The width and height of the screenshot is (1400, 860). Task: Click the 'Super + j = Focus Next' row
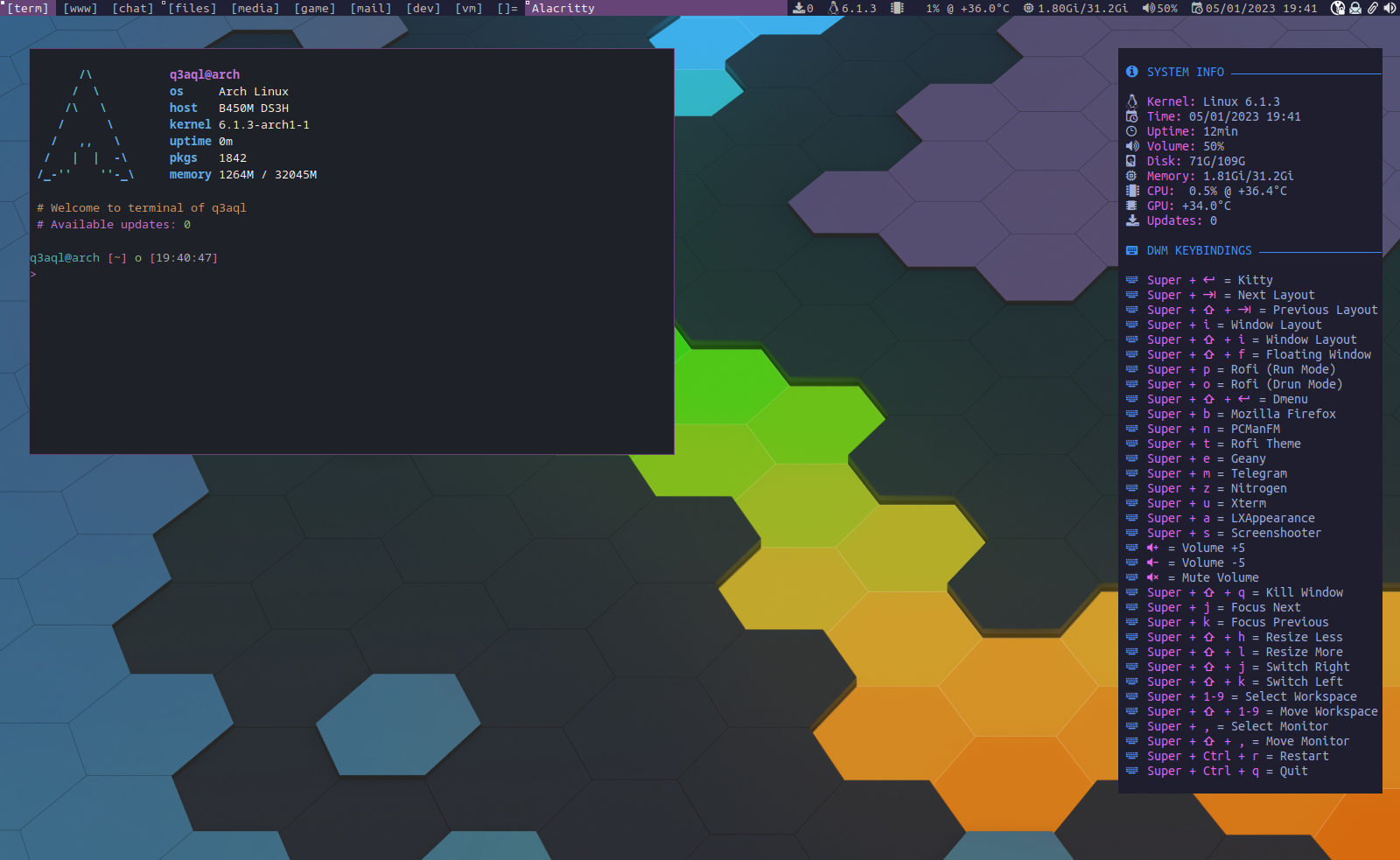click(1213, 607)
